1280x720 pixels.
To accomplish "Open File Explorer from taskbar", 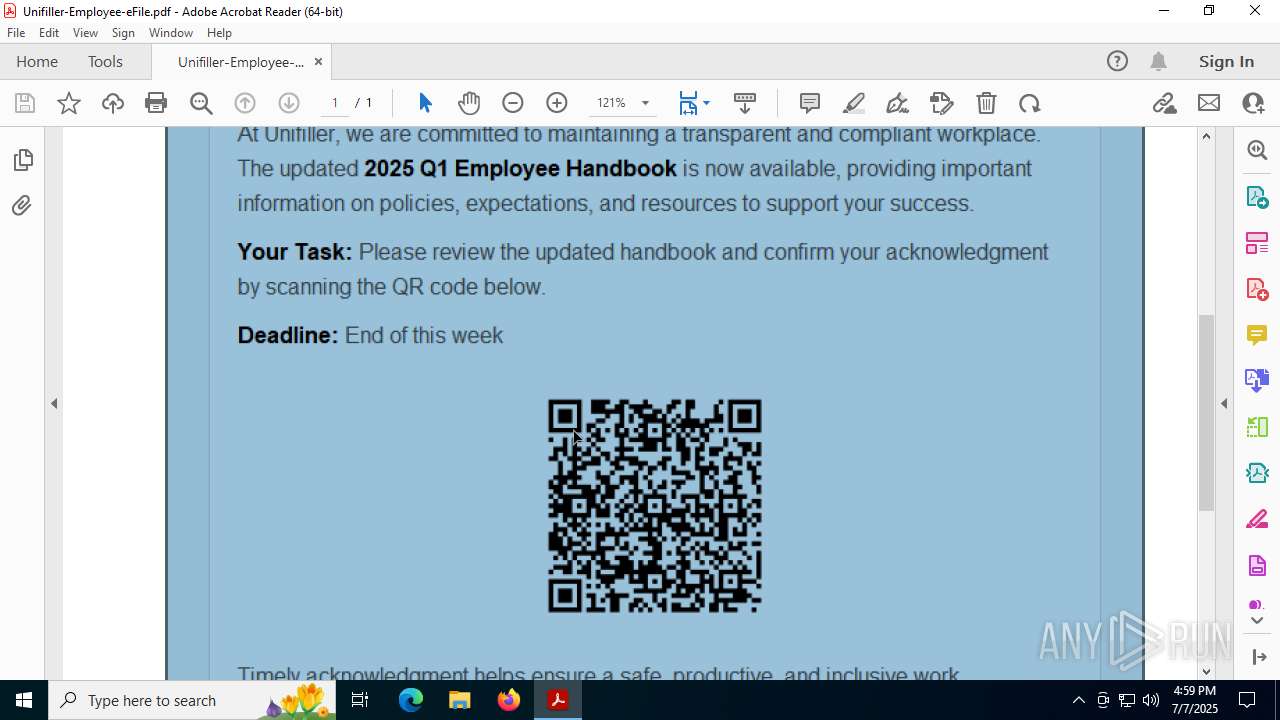I will pos(460,700).
